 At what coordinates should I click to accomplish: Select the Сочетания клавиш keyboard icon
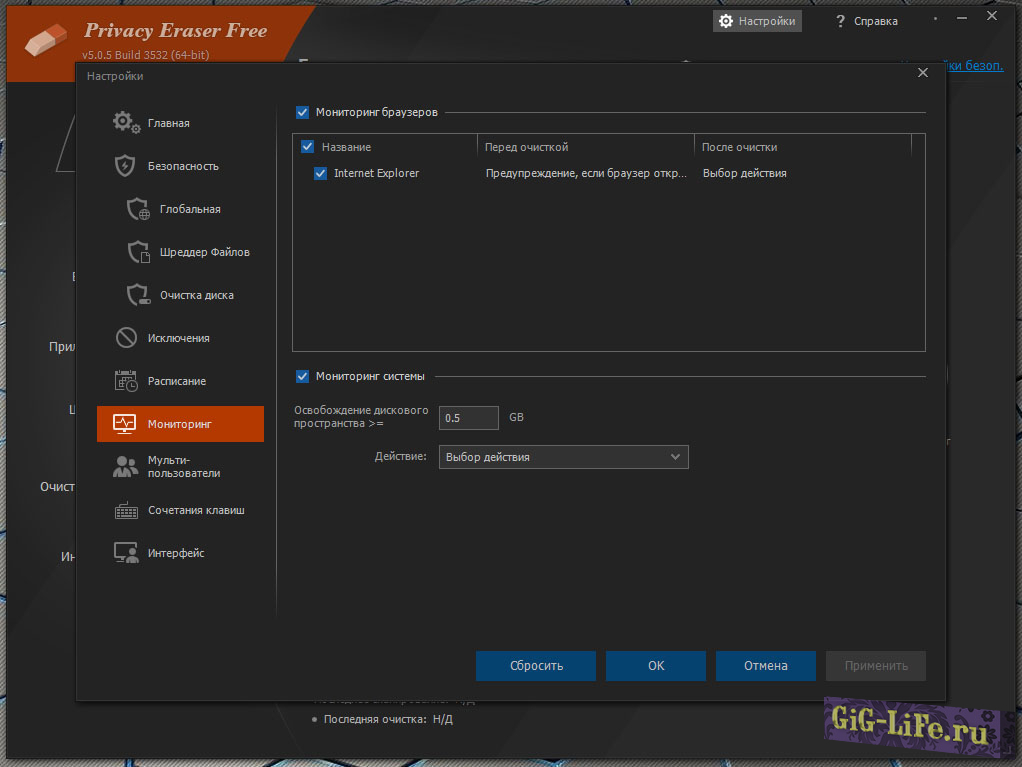click(x=126, y=510)
